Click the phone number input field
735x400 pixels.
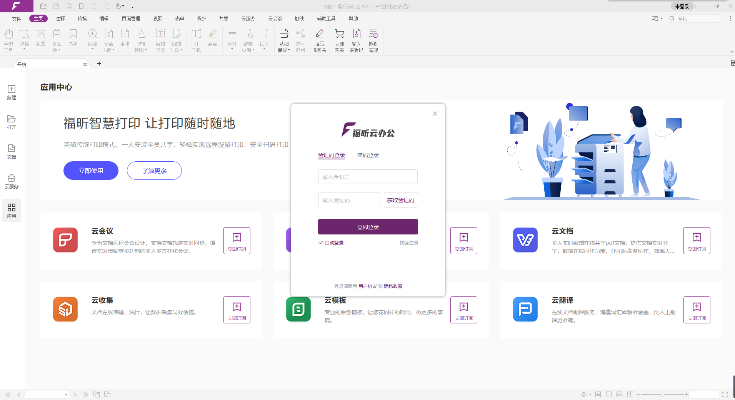(367, 177)
